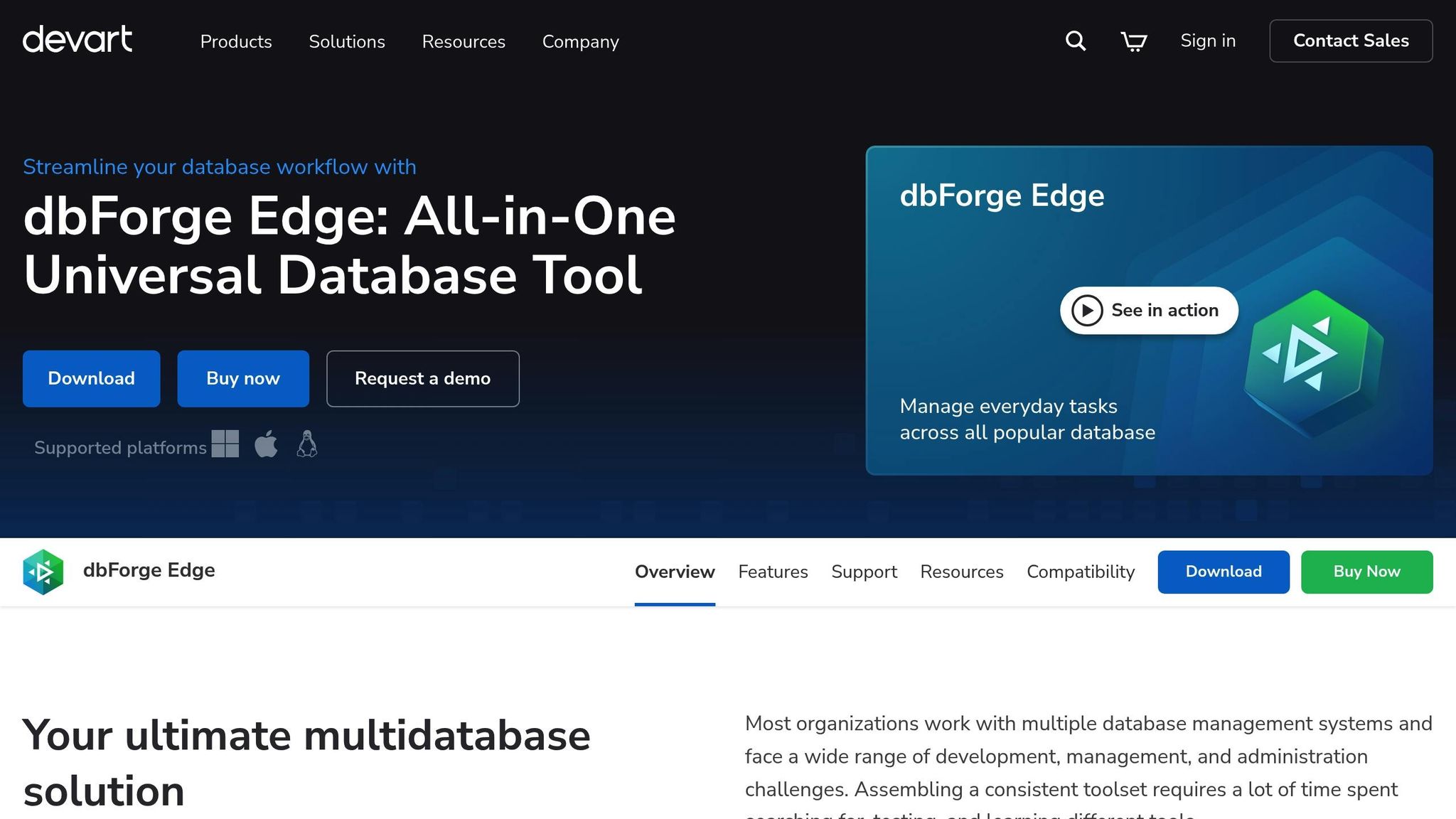This screenshot has height=819, width=1456.
Task: Click the Windows platform icon
Action: pos(225,444)
